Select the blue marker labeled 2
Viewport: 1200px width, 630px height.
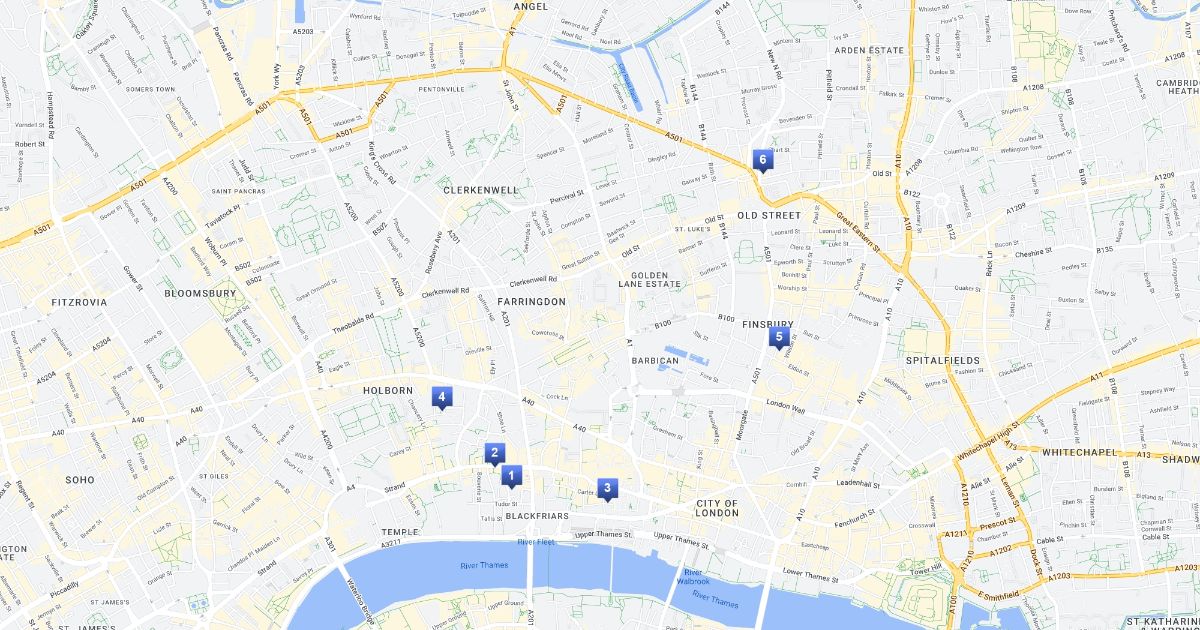pos(494,454)
